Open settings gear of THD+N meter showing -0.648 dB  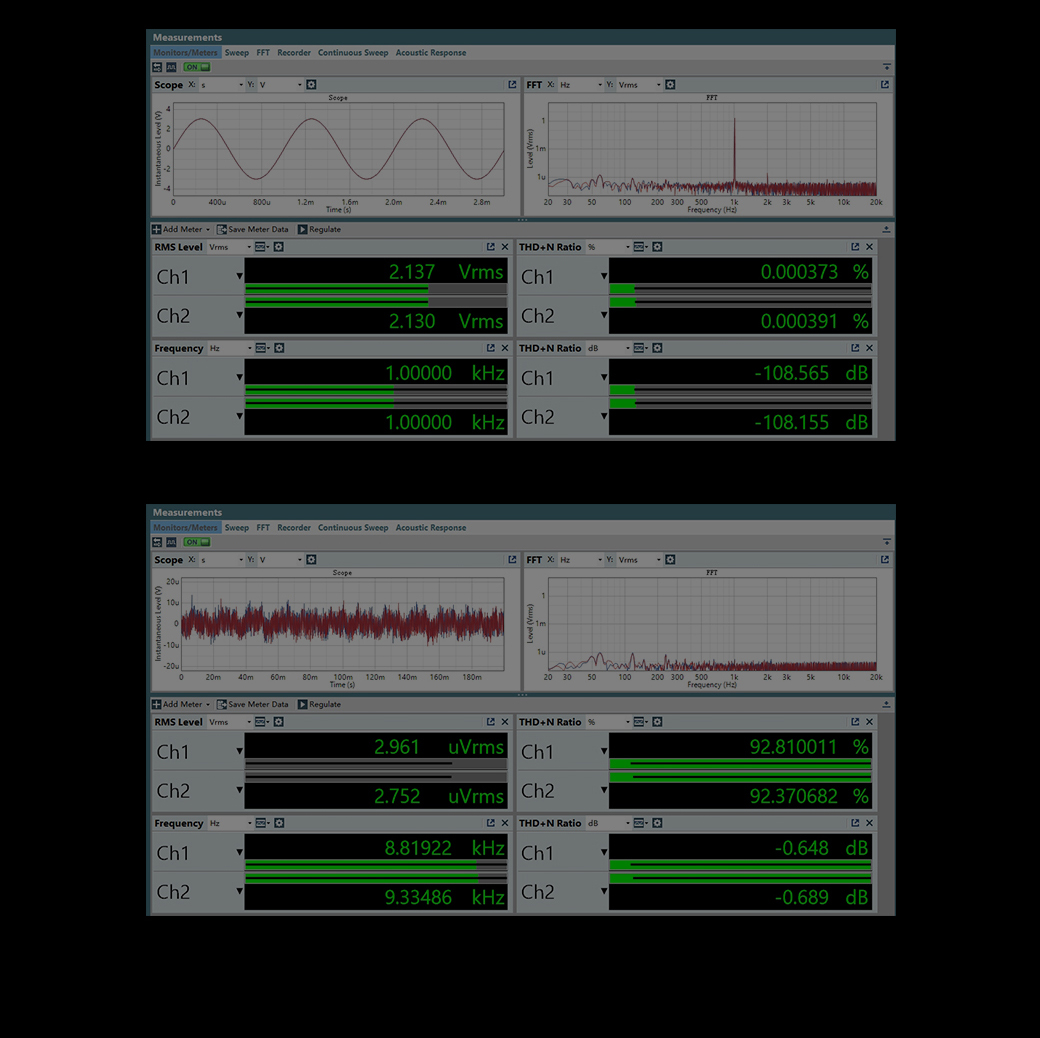[x=656, y=823]
